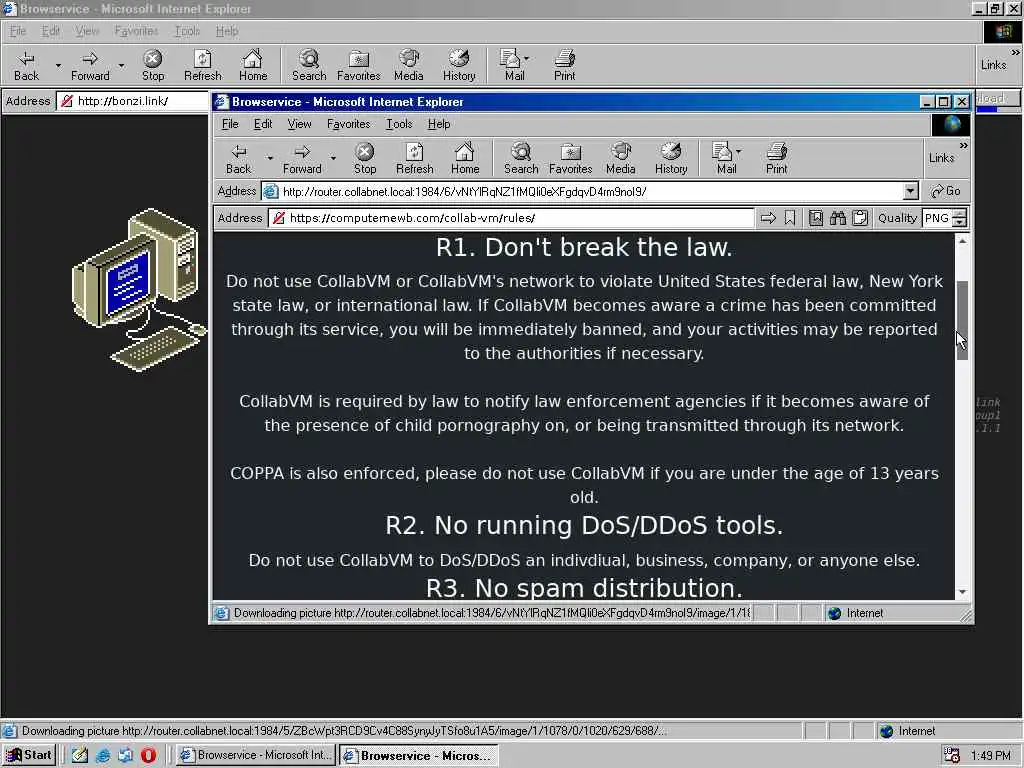Image resolution: width=1024 pixels, height=768 pixels.
Task: Open the Edit menu in front window
Action: click(263, 124)
